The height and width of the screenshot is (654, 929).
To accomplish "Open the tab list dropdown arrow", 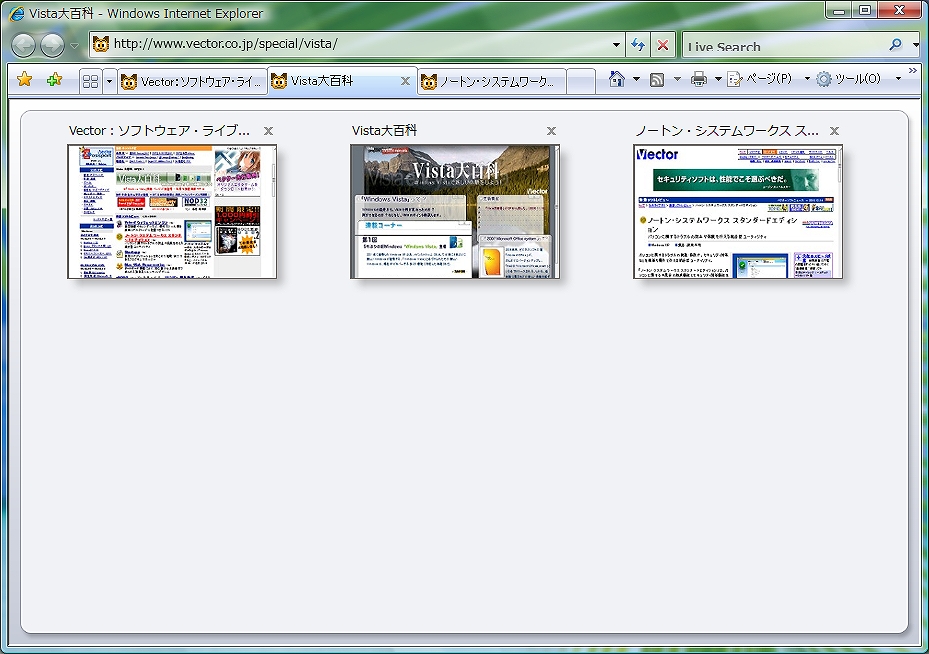I will (x=109, y=81).
